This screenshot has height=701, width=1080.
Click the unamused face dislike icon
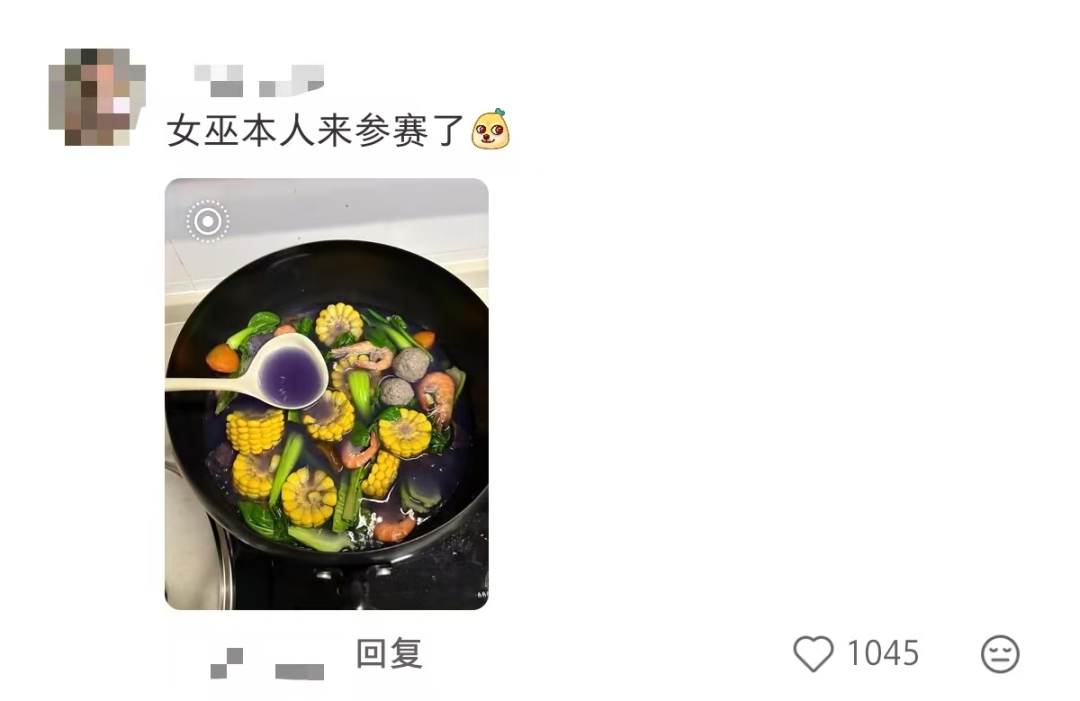(x=1000, y=653)
